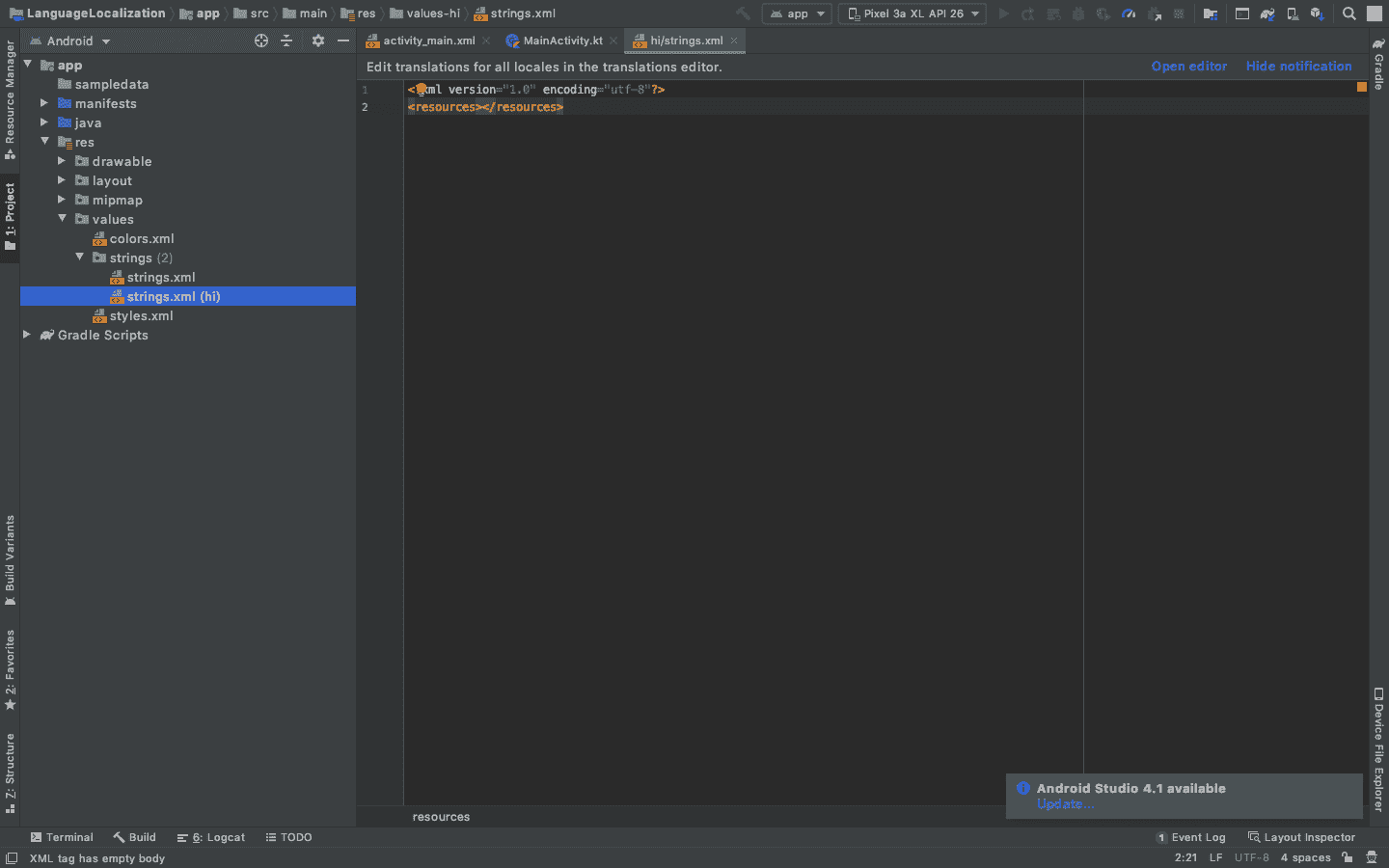Switch to the MainActivity.kt tab
The image size is (1389, 868).
pyautogui.click(x=560, y=41)
